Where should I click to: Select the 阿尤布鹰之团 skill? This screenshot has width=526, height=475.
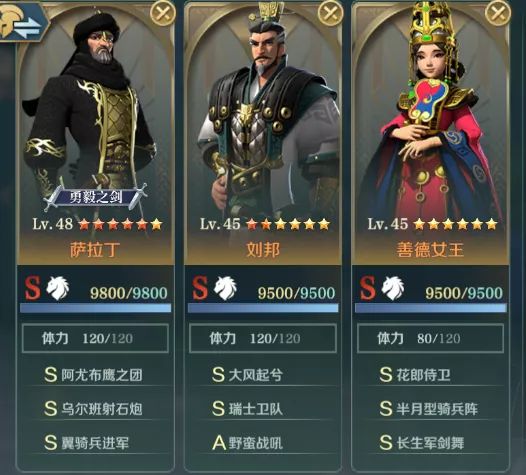coord(94,375)
